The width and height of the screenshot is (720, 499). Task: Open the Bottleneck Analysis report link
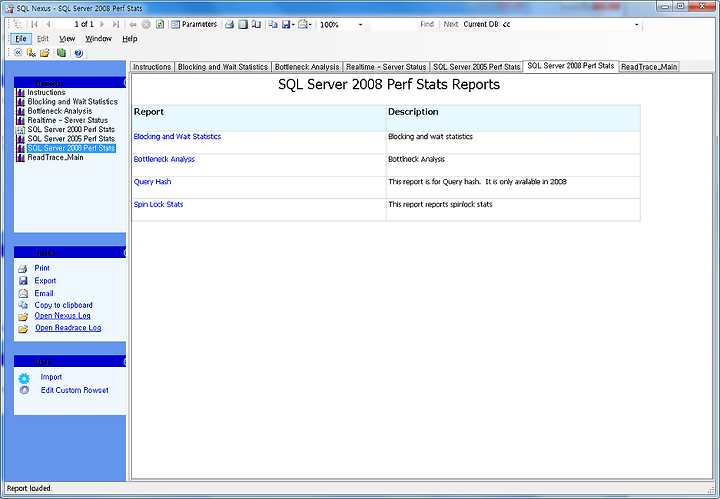164,159
